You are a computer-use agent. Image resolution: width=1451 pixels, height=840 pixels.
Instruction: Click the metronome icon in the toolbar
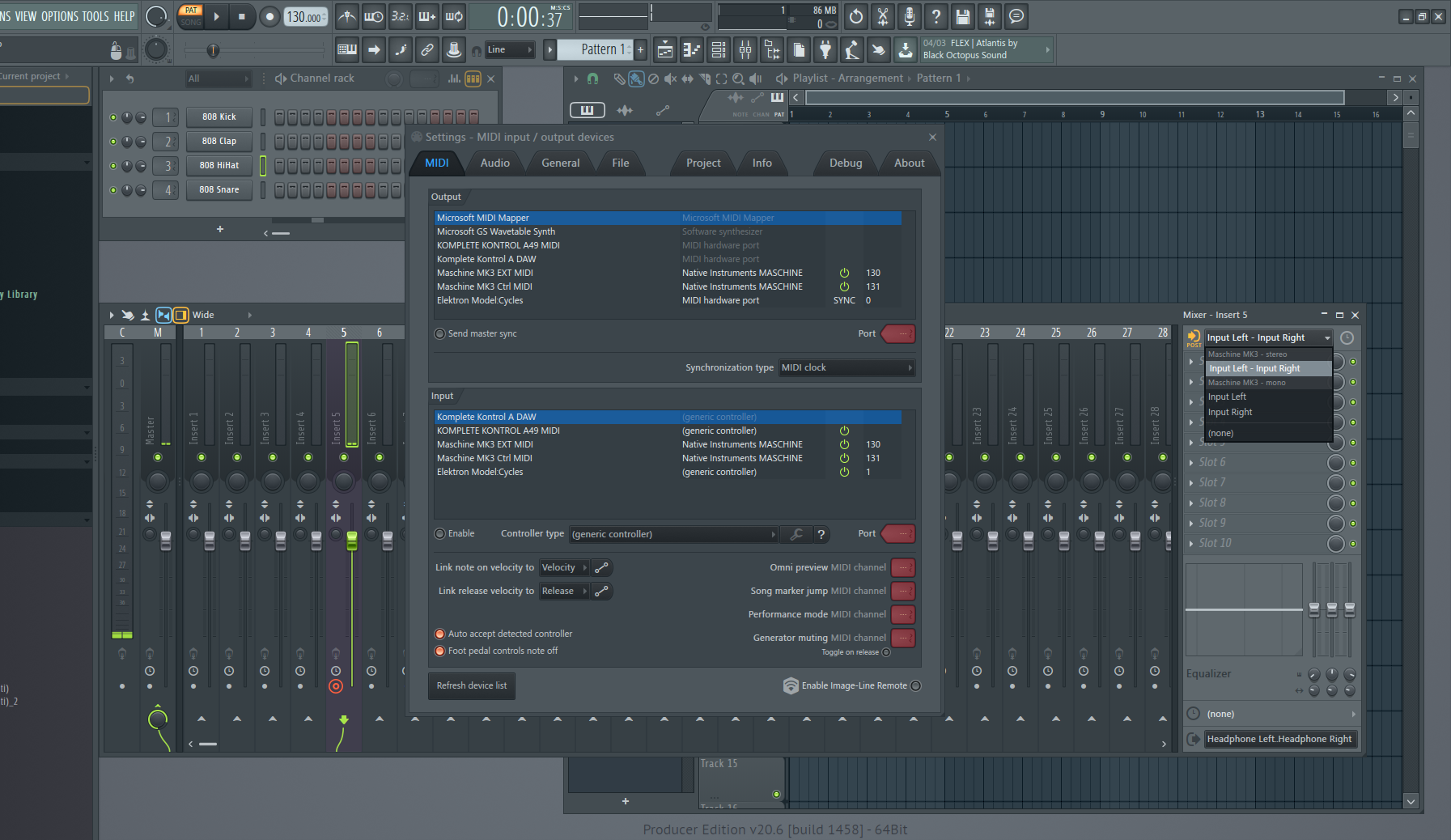coord(347,16)
